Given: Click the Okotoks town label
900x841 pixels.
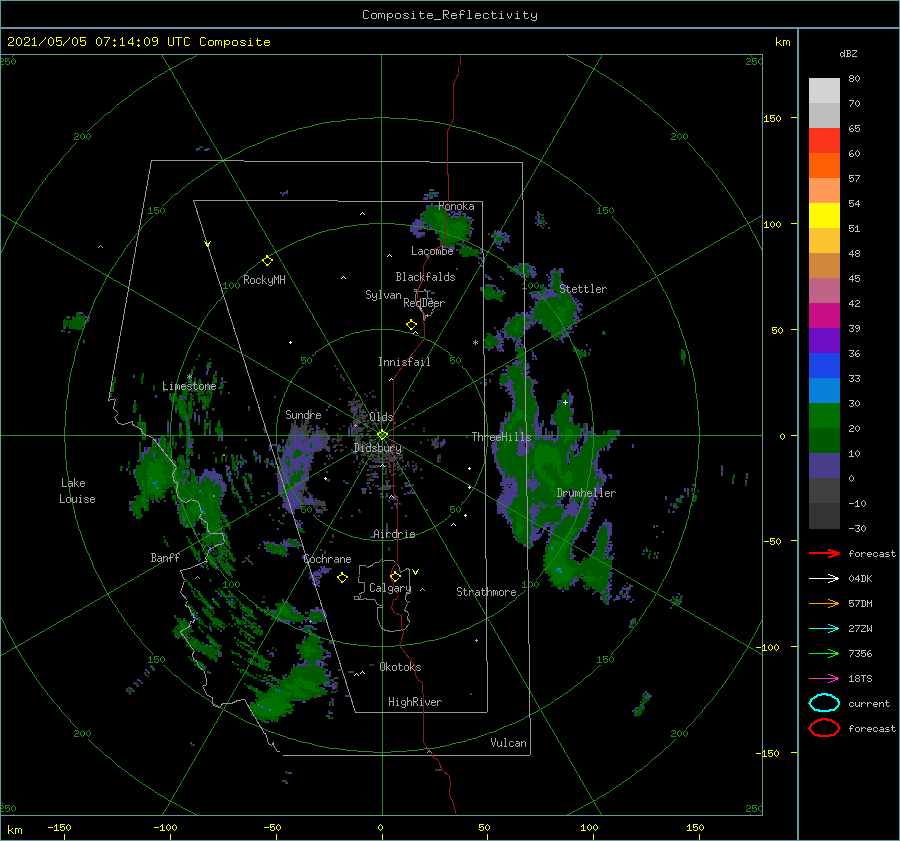Looking at the screenshot, I should (x=400, y=667).
